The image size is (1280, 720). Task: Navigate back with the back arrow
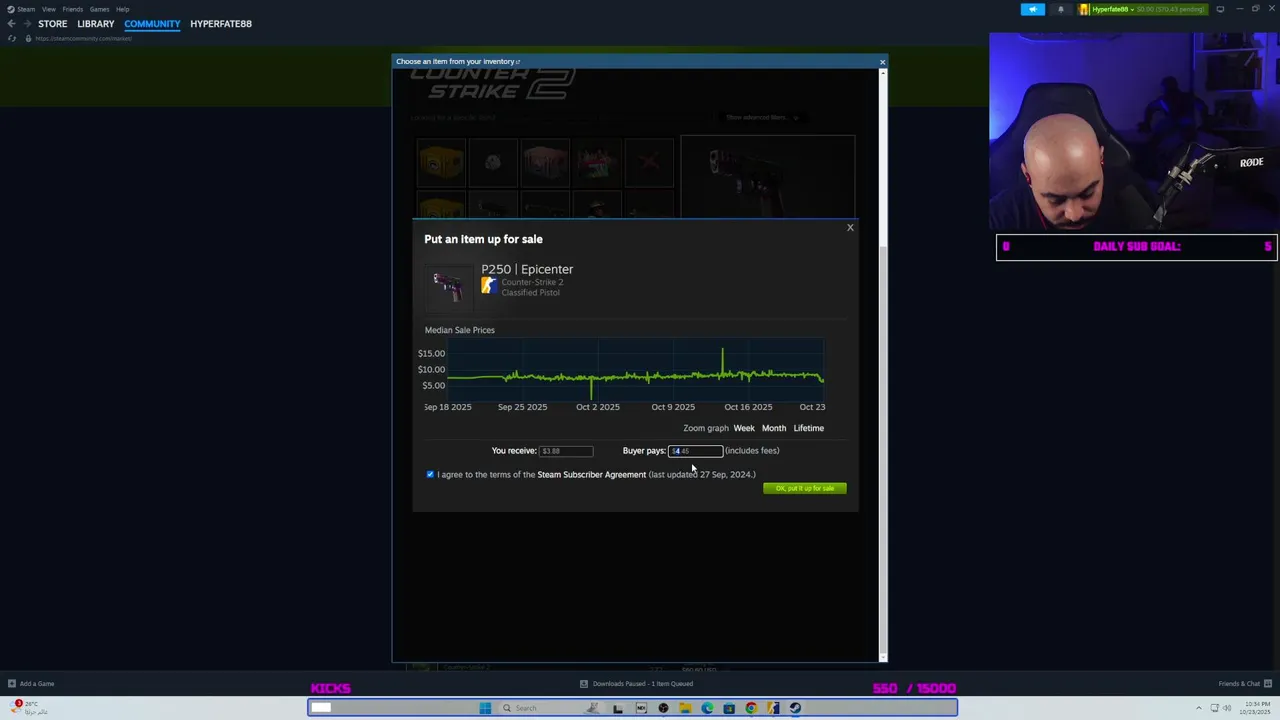click(x=11, y=23)
